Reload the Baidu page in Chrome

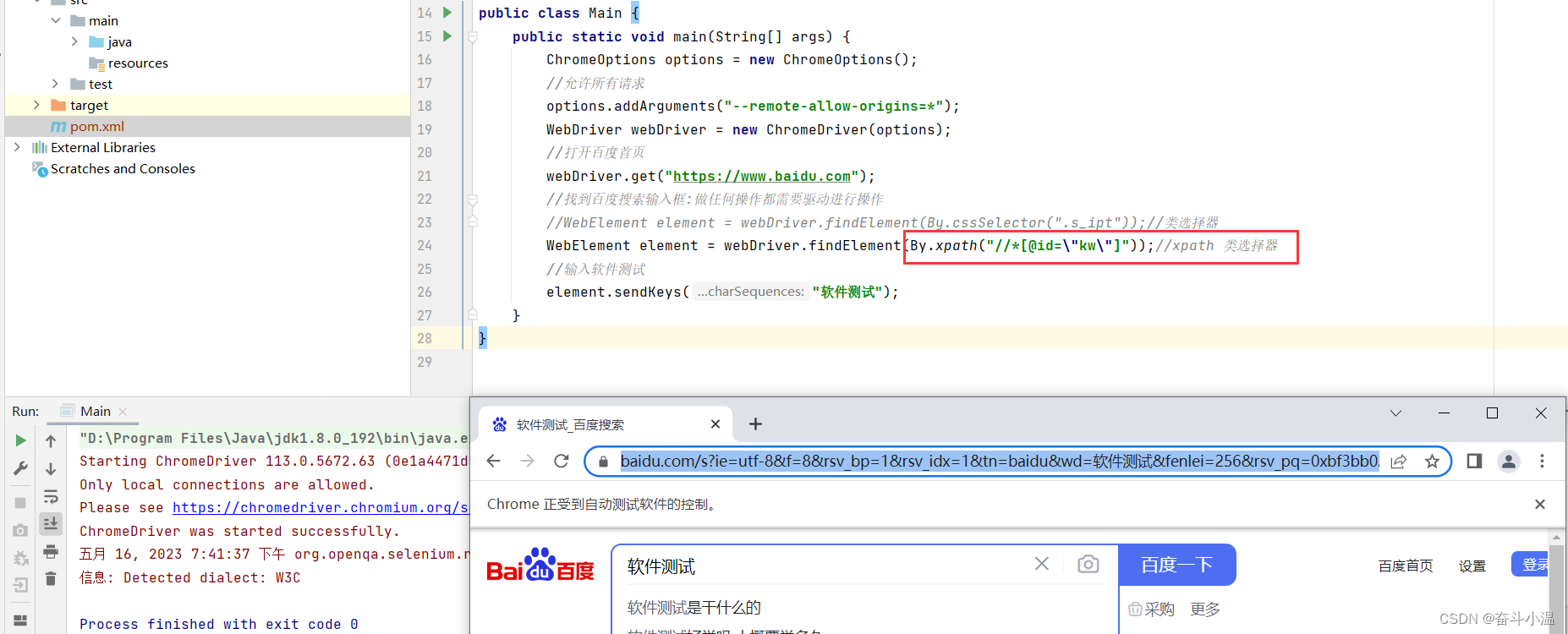(561, 461)
